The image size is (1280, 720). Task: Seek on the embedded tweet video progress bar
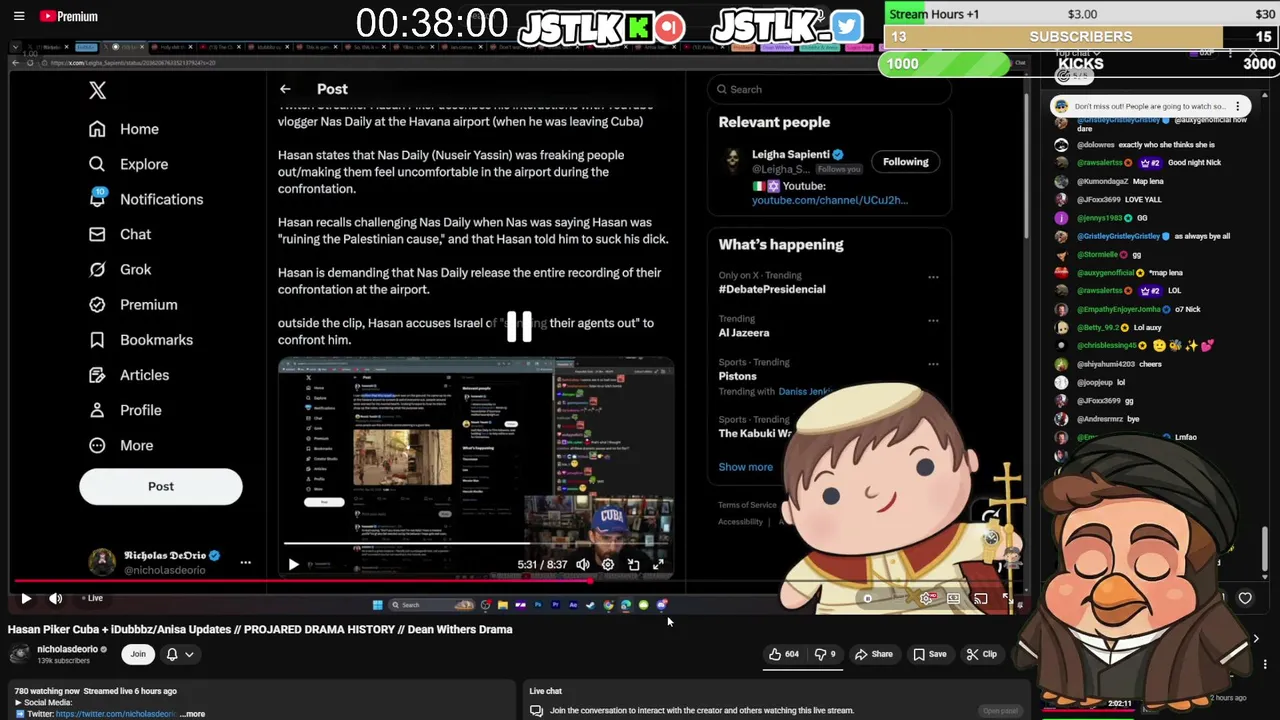pyautogui.click(x=476, y=545)
